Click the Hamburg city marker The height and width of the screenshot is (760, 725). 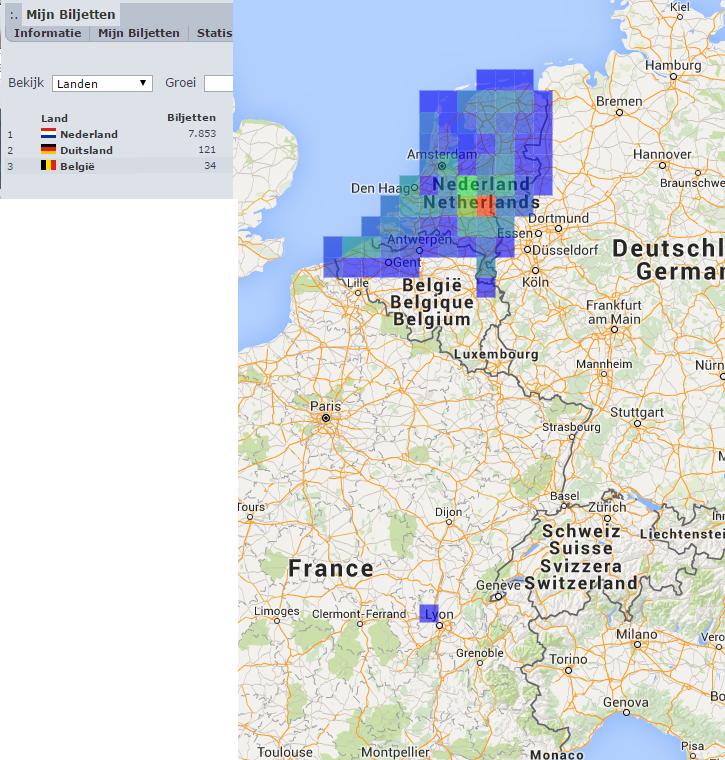(x=673, y=77)
